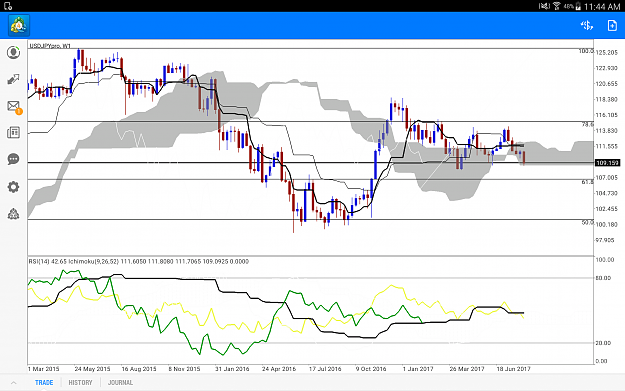Tap the 20.00 RSI level label

tap(603, 343)
